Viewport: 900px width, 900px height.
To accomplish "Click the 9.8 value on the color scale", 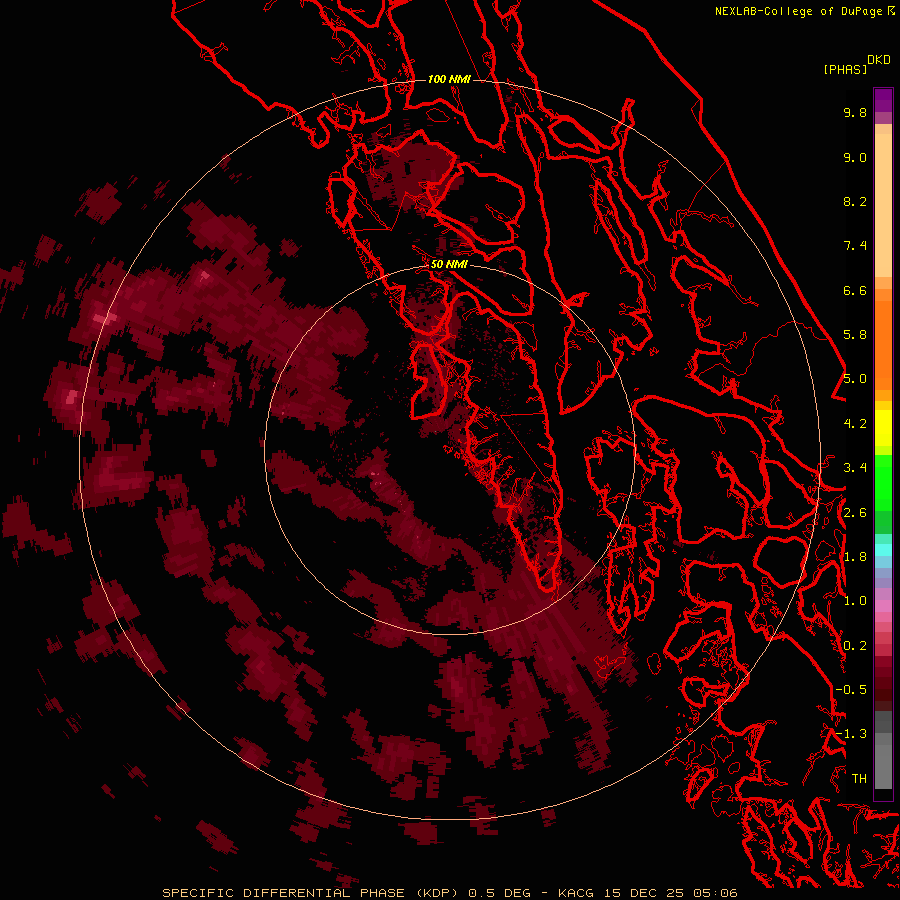I will pos(855,112).
